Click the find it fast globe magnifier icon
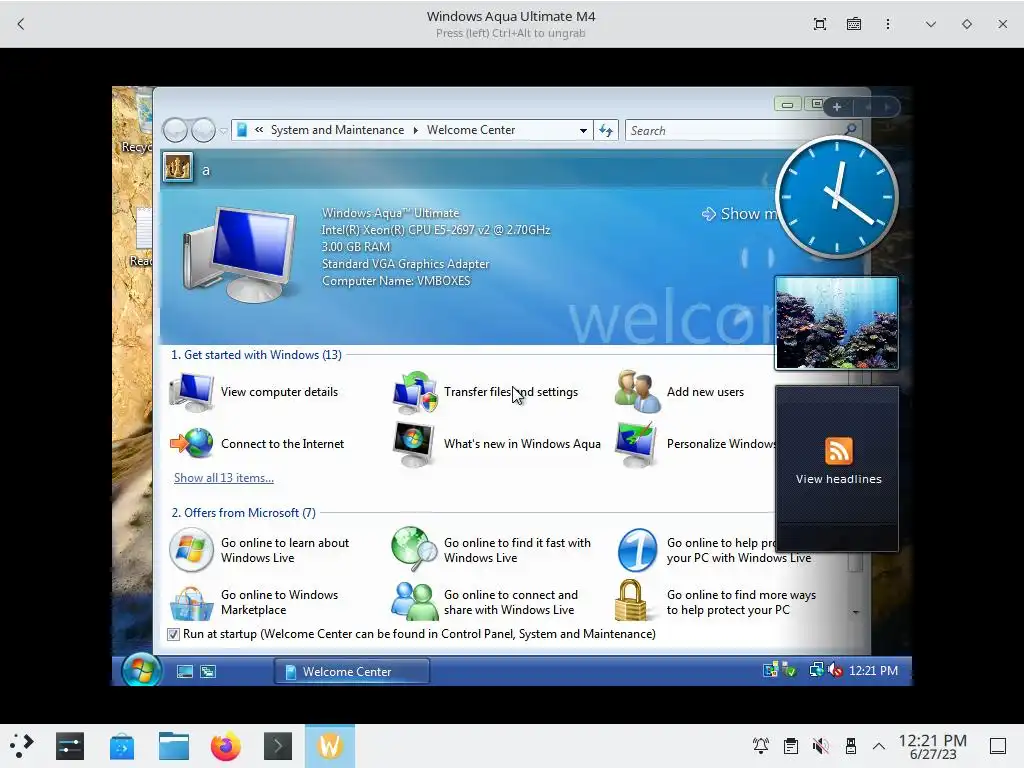Image resolution: width=1024 pixels, height=768 pixels. click(414, 549)
